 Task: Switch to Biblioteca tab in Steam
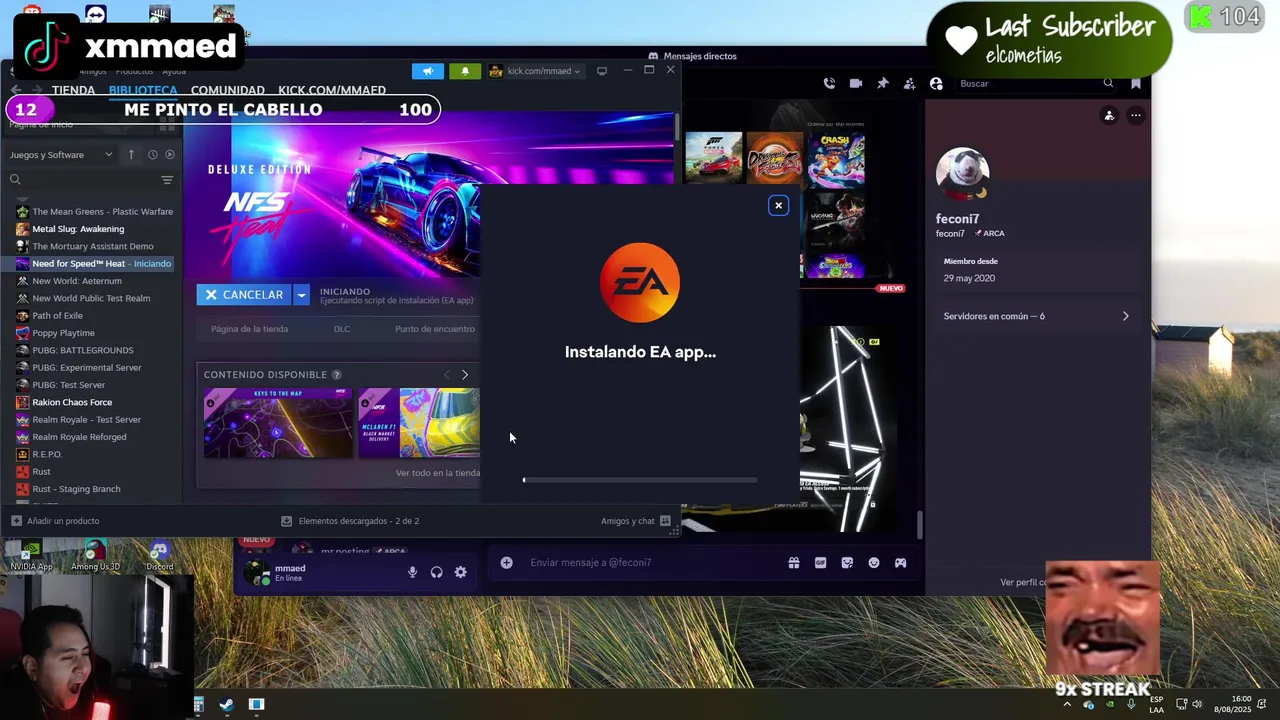coord(143,90)
